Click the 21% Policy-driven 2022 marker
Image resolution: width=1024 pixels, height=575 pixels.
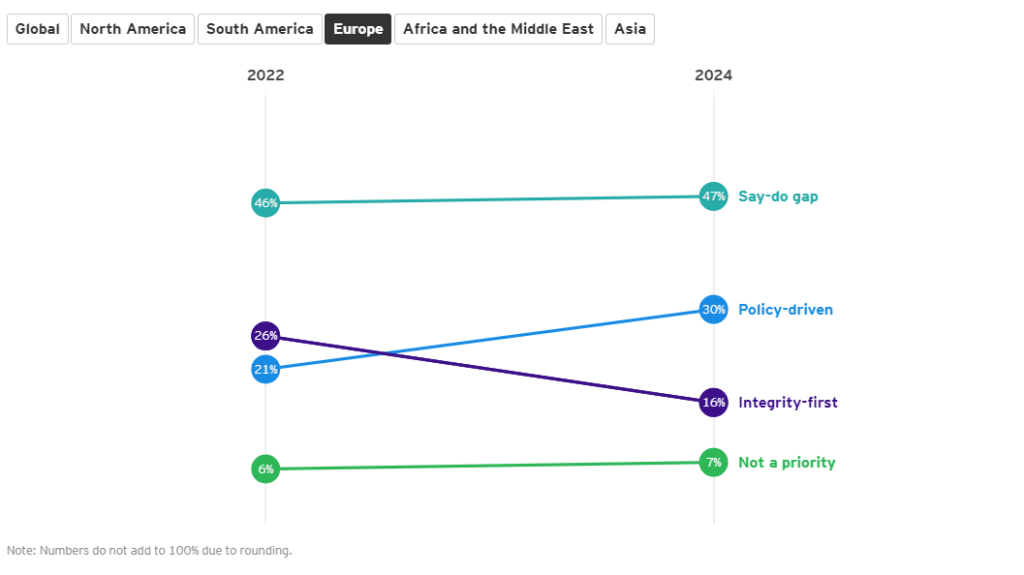[x=266, y=369]
